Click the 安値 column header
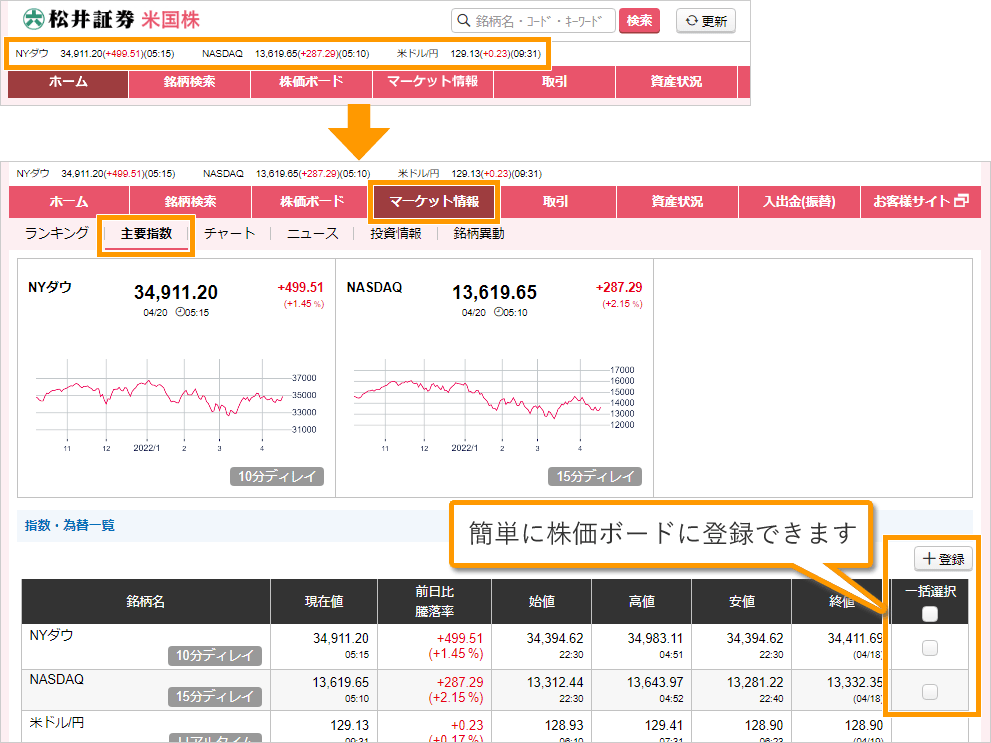The image size is (991, 743). (742, 601)
